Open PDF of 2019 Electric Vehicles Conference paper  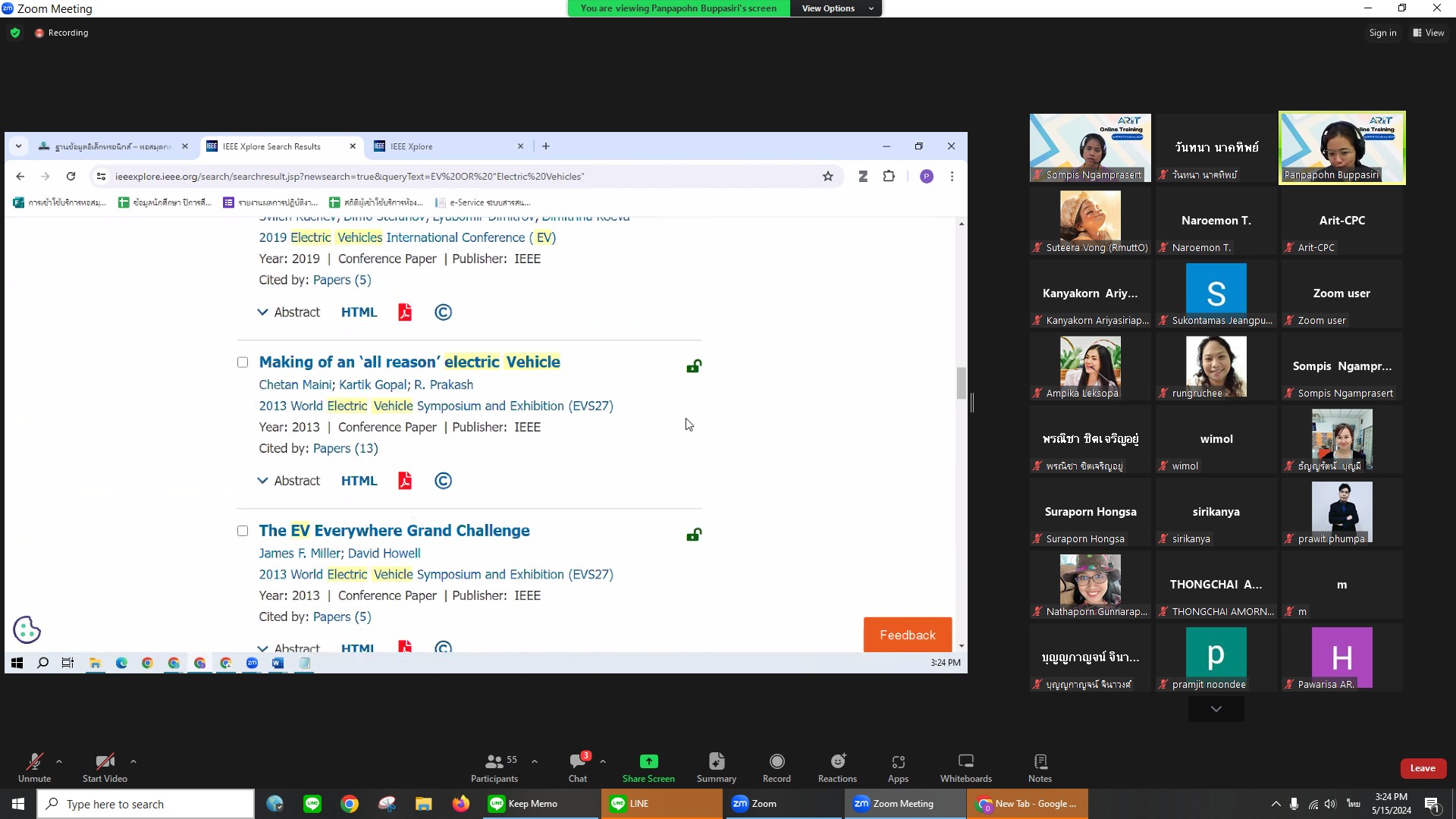point(405,312)
